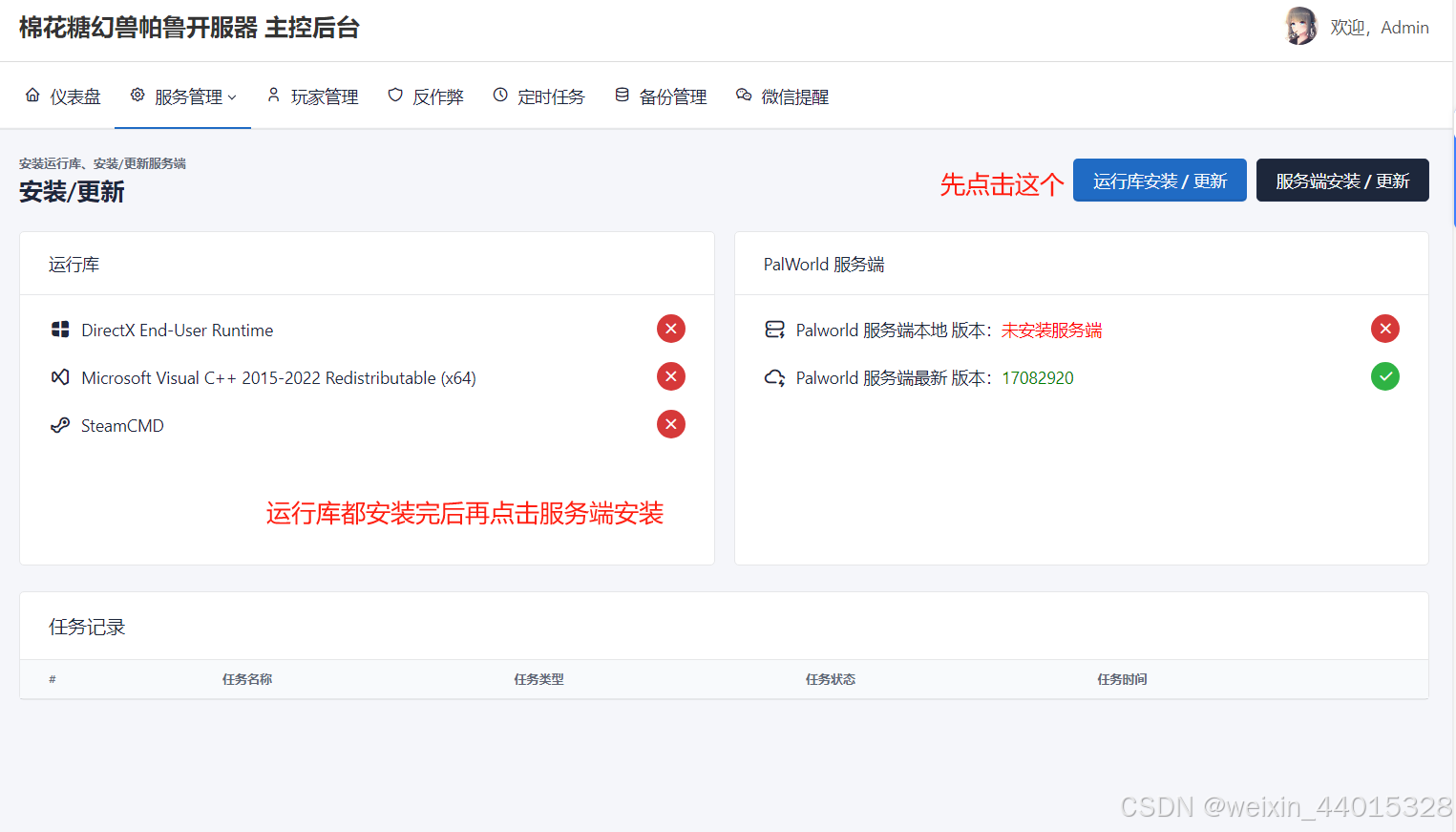
Task: Click server icon beside Palworld 服务端本地
Action: [775, 330]
